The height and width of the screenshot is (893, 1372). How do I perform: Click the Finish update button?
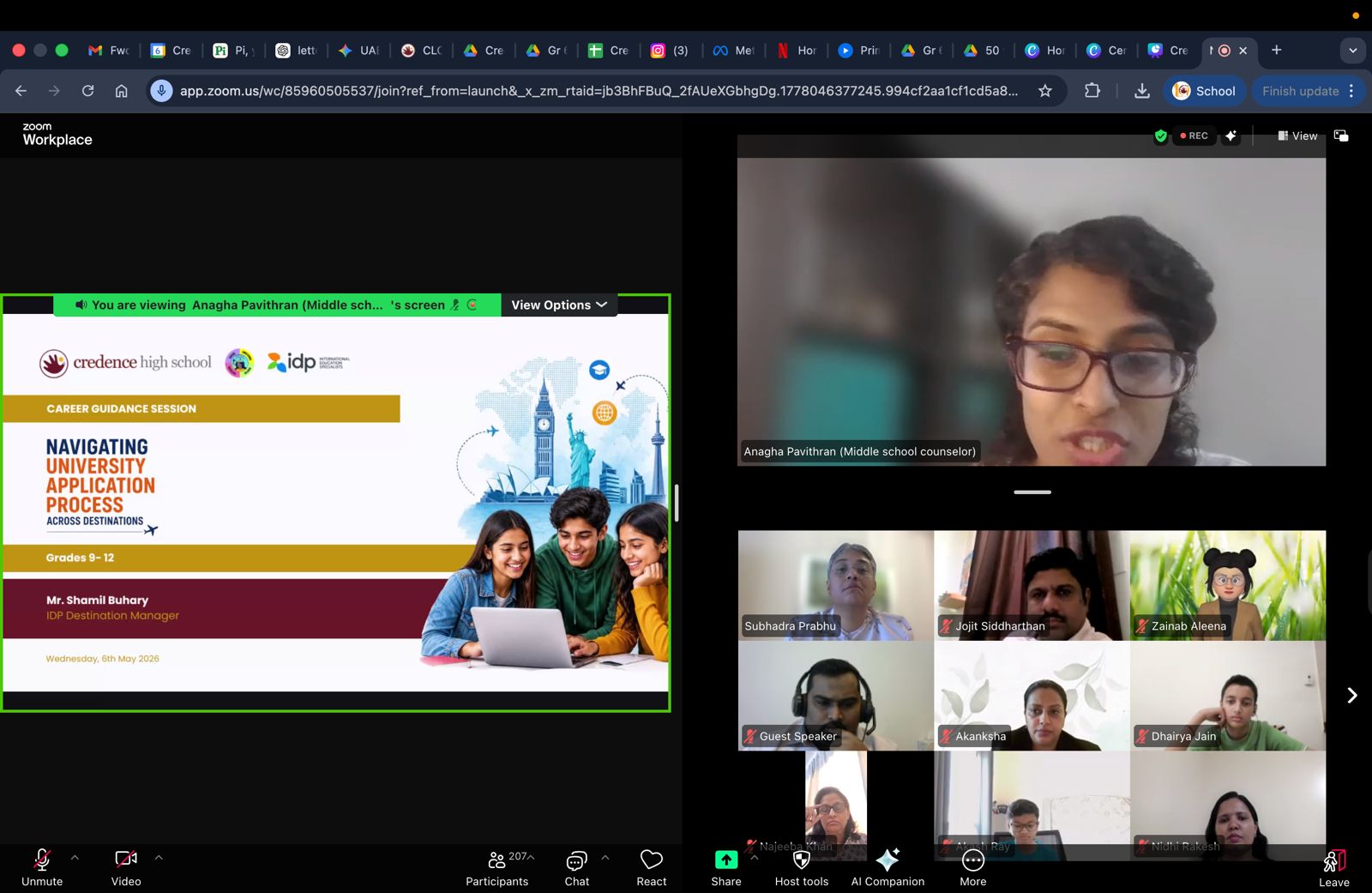(1300, 91)
